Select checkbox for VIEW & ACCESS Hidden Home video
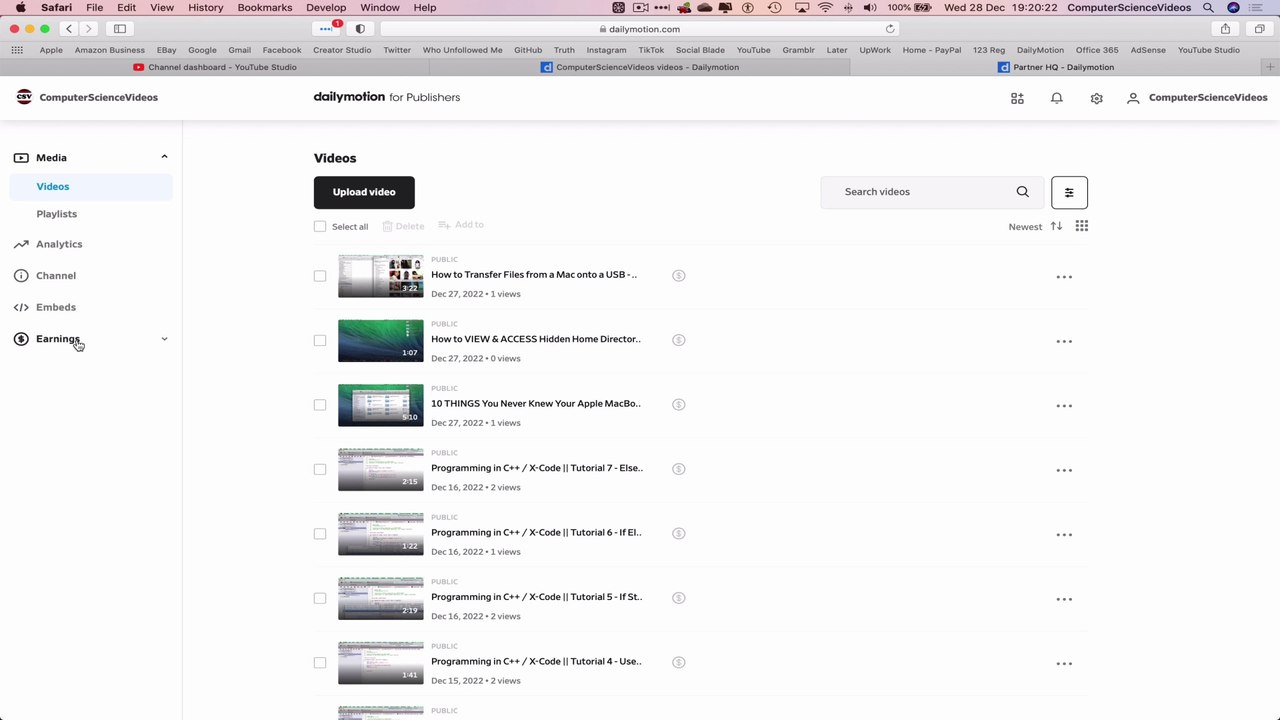1280x720 pixels. (320, 340)
